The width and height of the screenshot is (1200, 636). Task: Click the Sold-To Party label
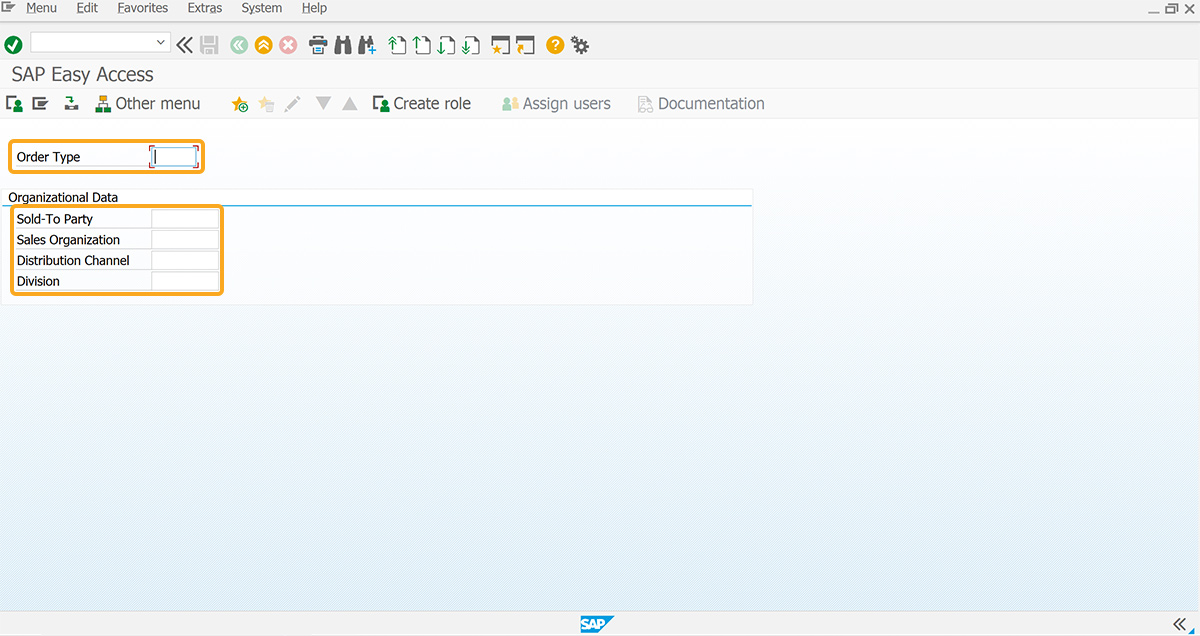(55, 219)
